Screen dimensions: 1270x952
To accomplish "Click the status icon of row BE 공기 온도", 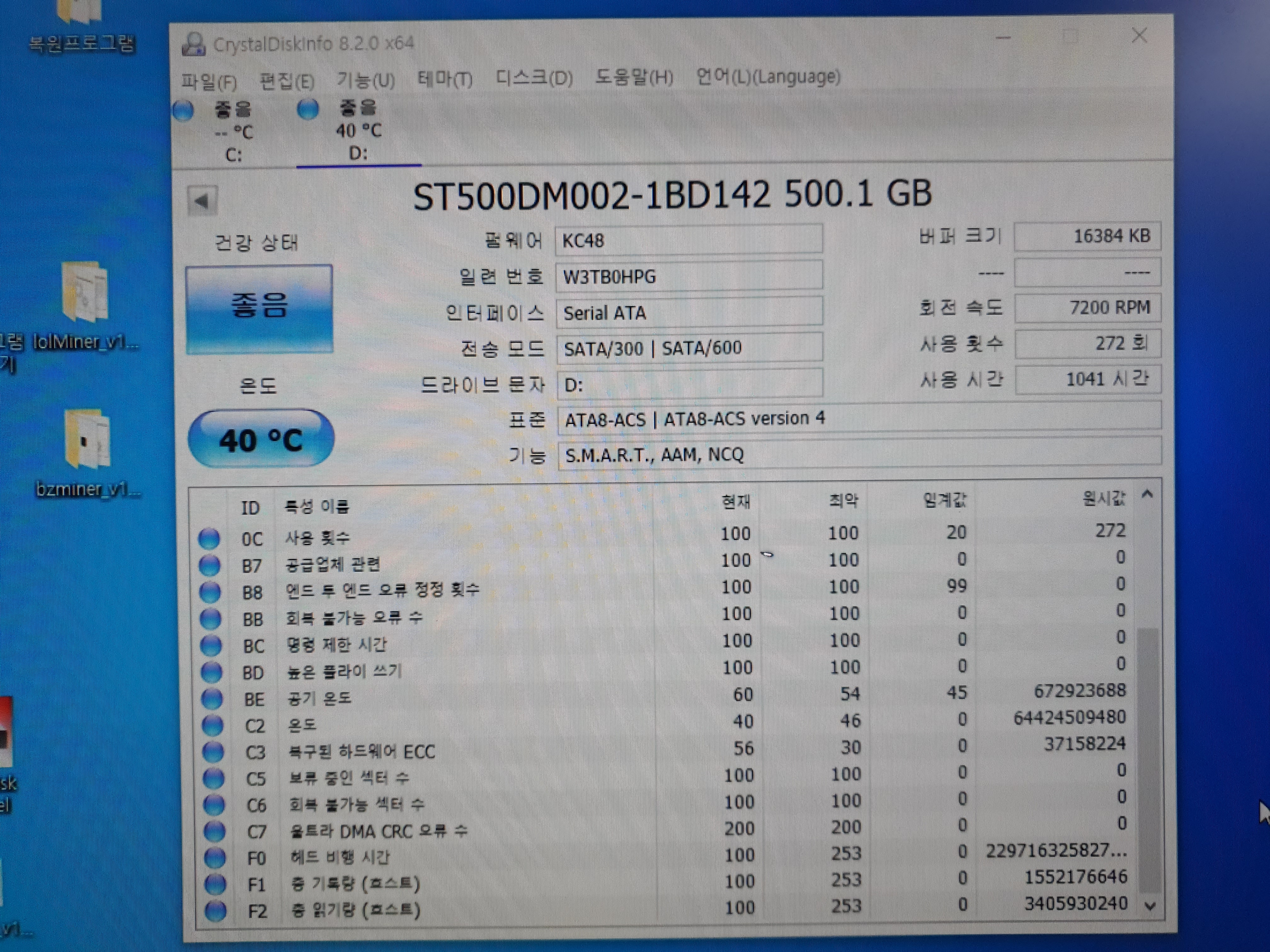I will (212, 699).
